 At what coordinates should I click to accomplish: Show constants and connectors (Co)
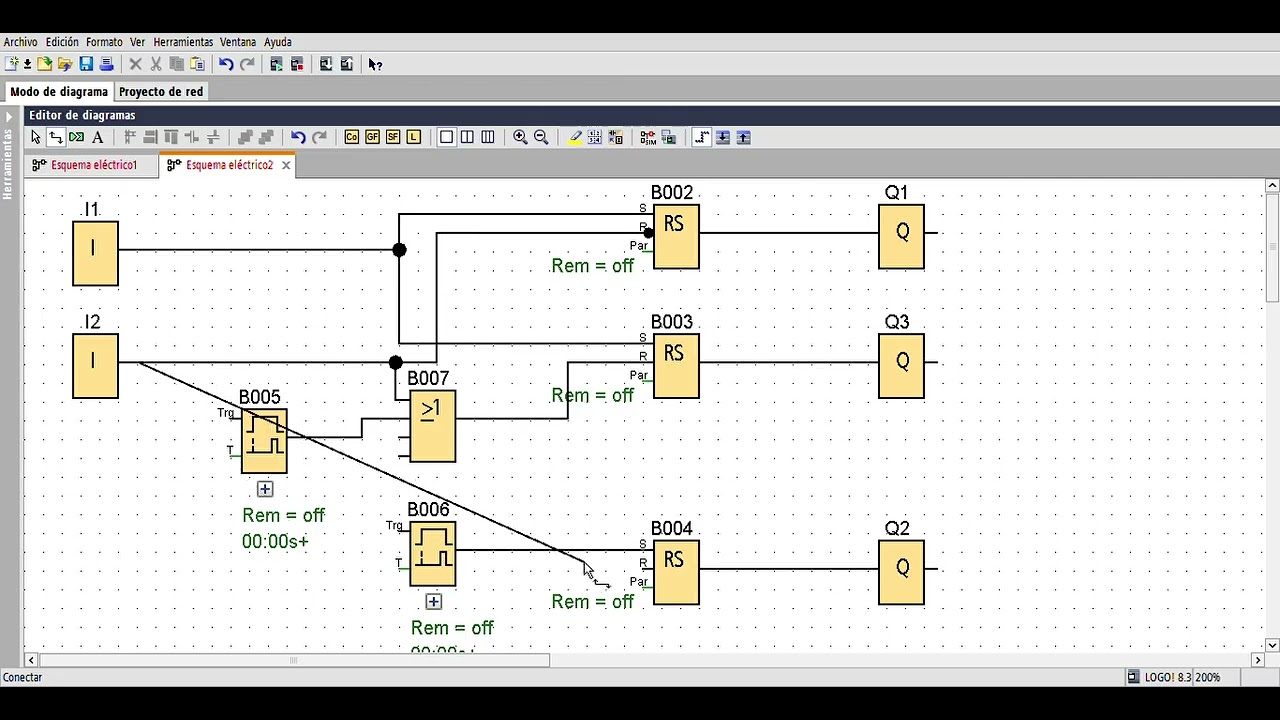coord(351,137)
